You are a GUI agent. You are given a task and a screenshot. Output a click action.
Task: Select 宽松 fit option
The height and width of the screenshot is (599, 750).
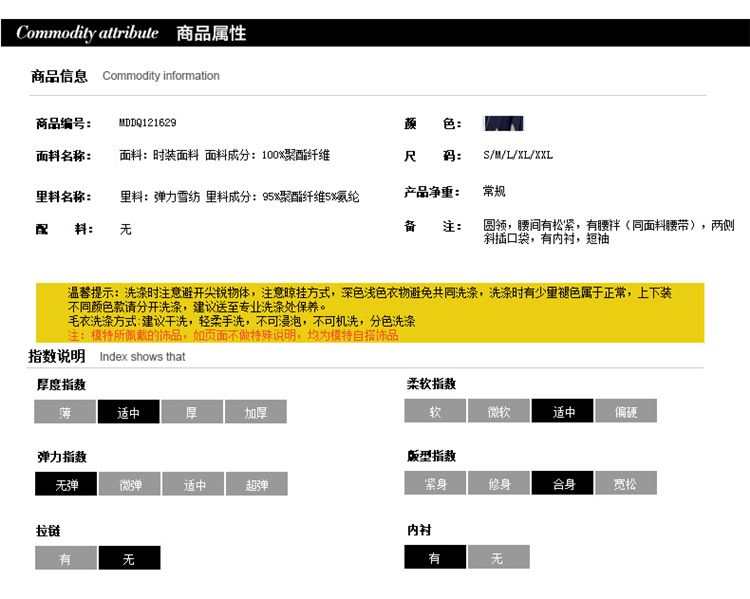[626, 483]
